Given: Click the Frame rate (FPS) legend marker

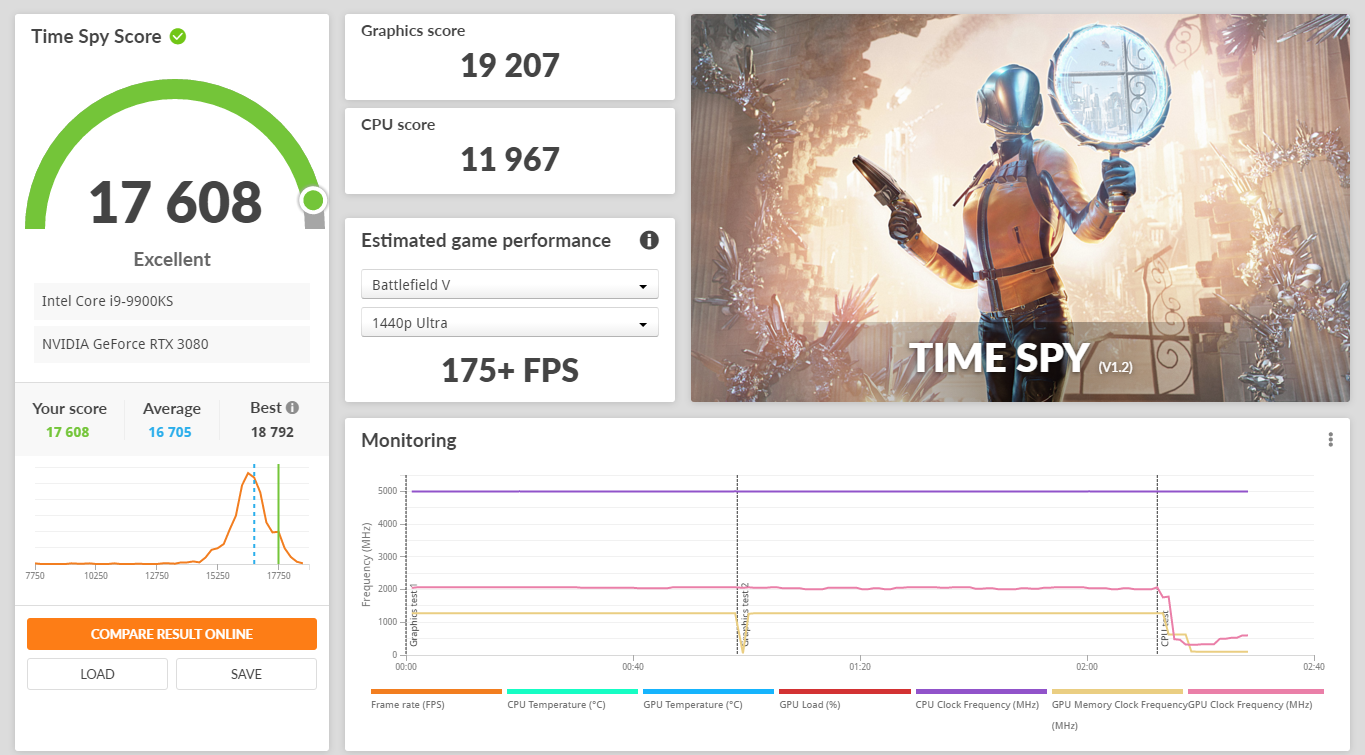Looking at the screenshot, I should (x=435, y=691).
